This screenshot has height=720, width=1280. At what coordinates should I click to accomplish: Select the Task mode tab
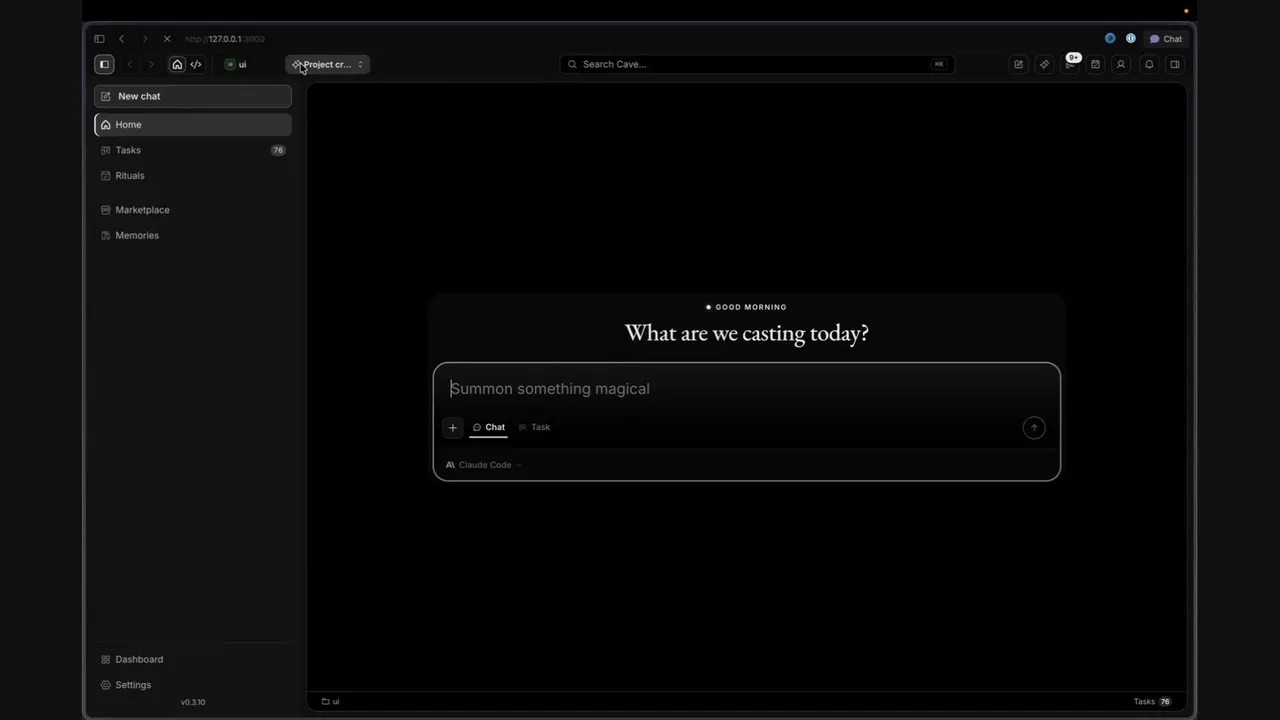(x=534, y=428)
